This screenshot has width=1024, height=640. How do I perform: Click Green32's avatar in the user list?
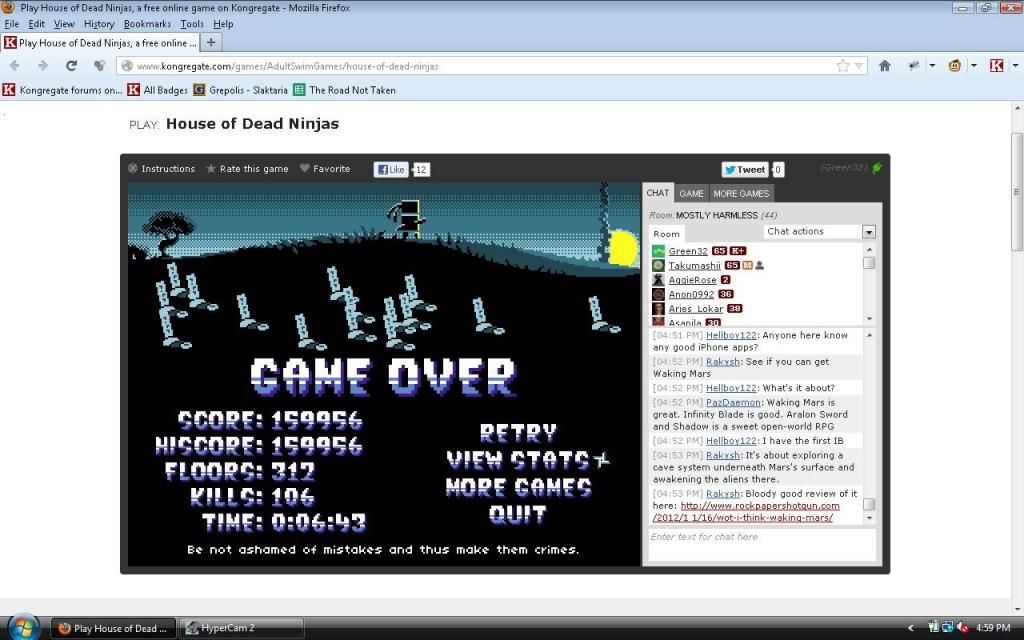658,251
